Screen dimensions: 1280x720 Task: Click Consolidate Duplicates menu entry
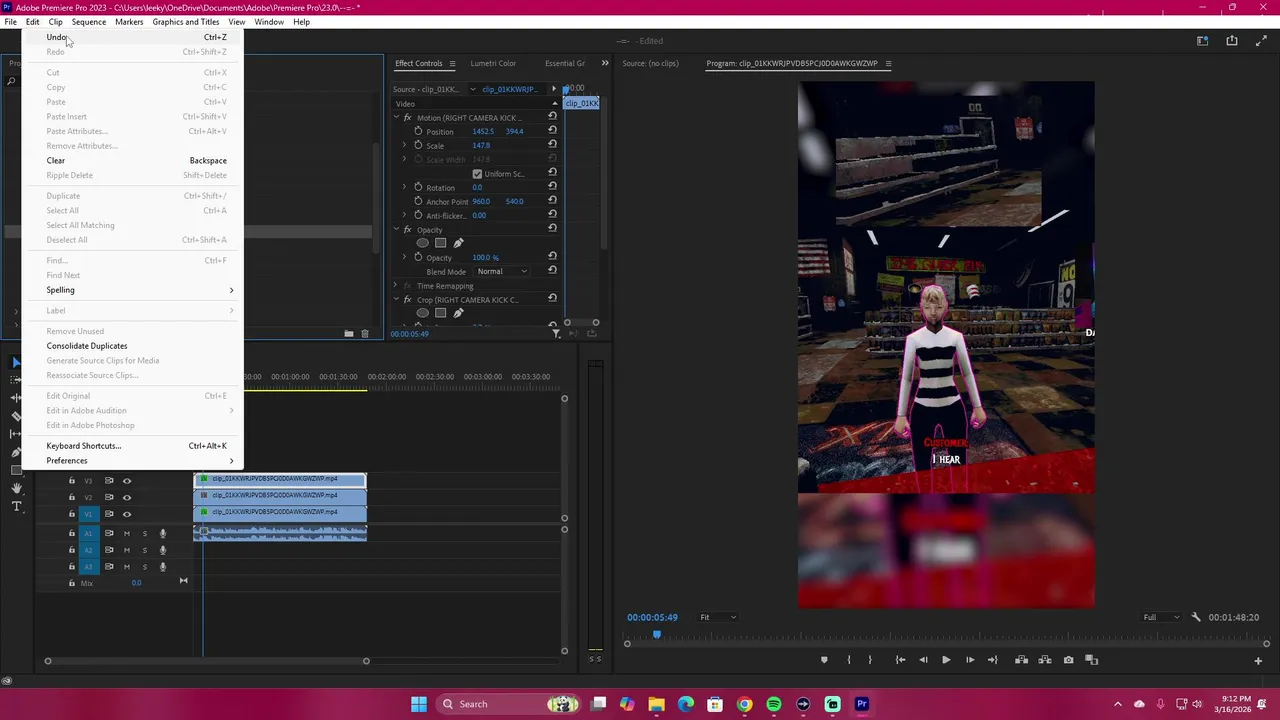(x=86, y=346)
